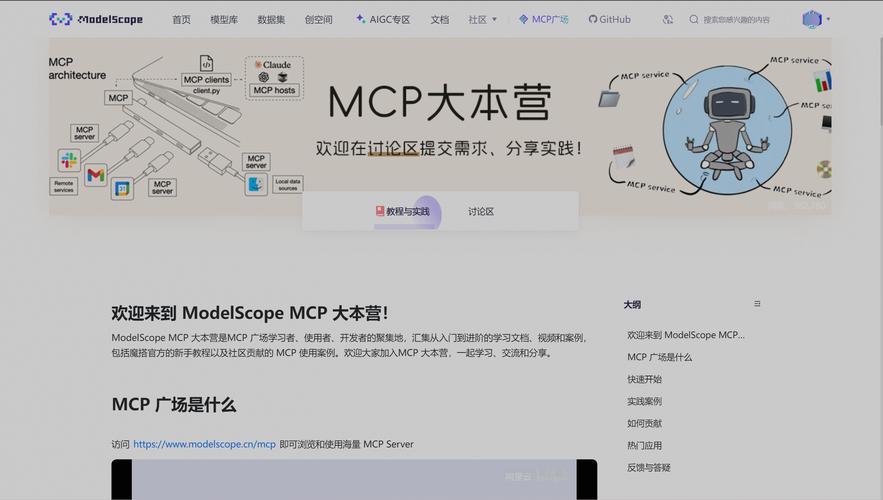Jump to MCP 广场是什么 outline entry

pos(659,357)
